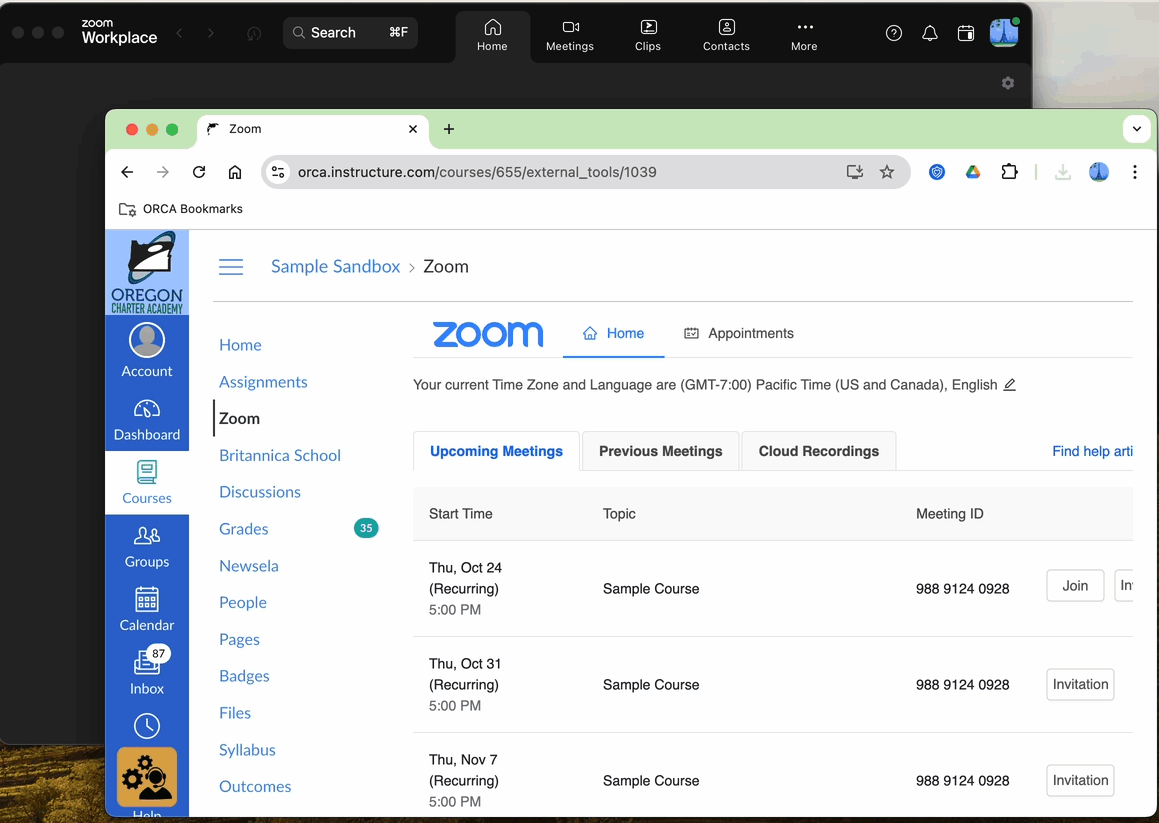Open calendar icon in Zoom Workplace
The height and width of the screenshot is (823, 1159).
(x=966, y=33)
